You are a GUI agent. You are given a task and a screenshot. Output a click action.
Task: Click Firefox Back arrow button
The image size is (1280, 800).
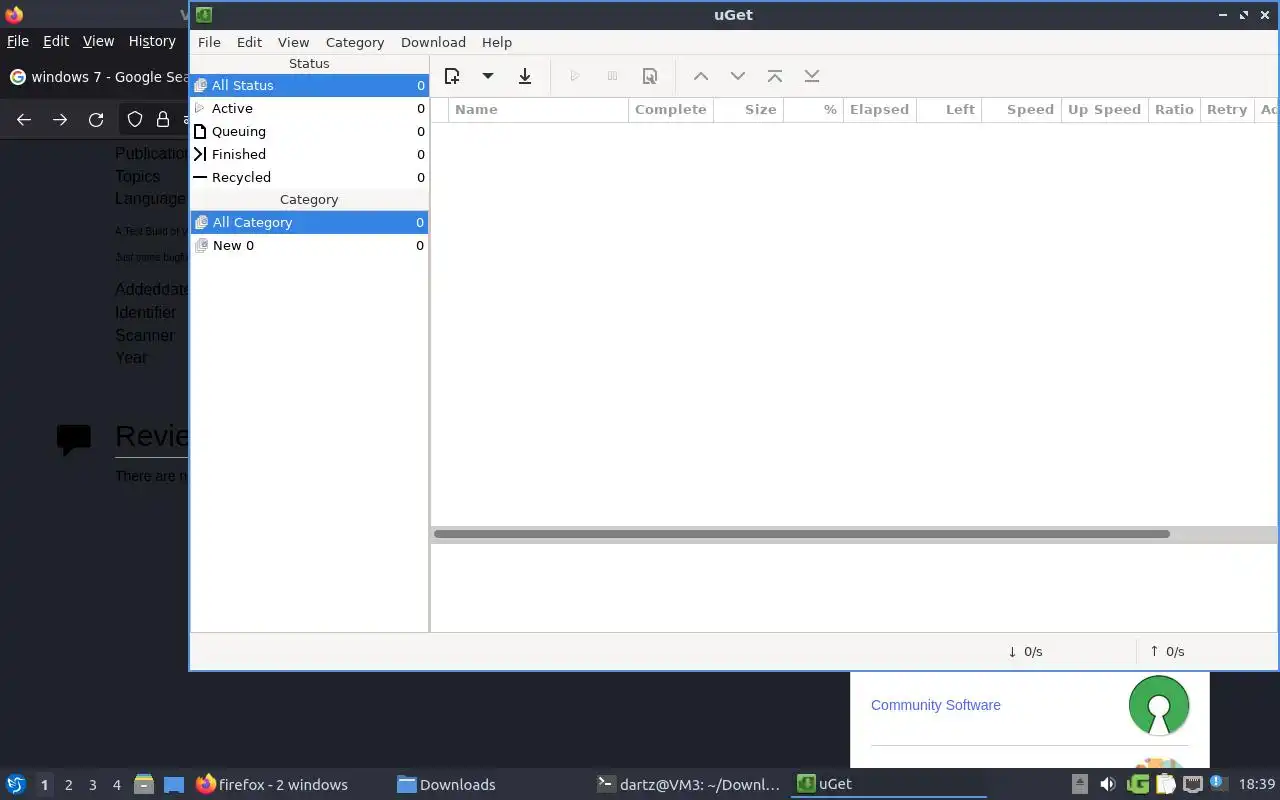[24, 120]
